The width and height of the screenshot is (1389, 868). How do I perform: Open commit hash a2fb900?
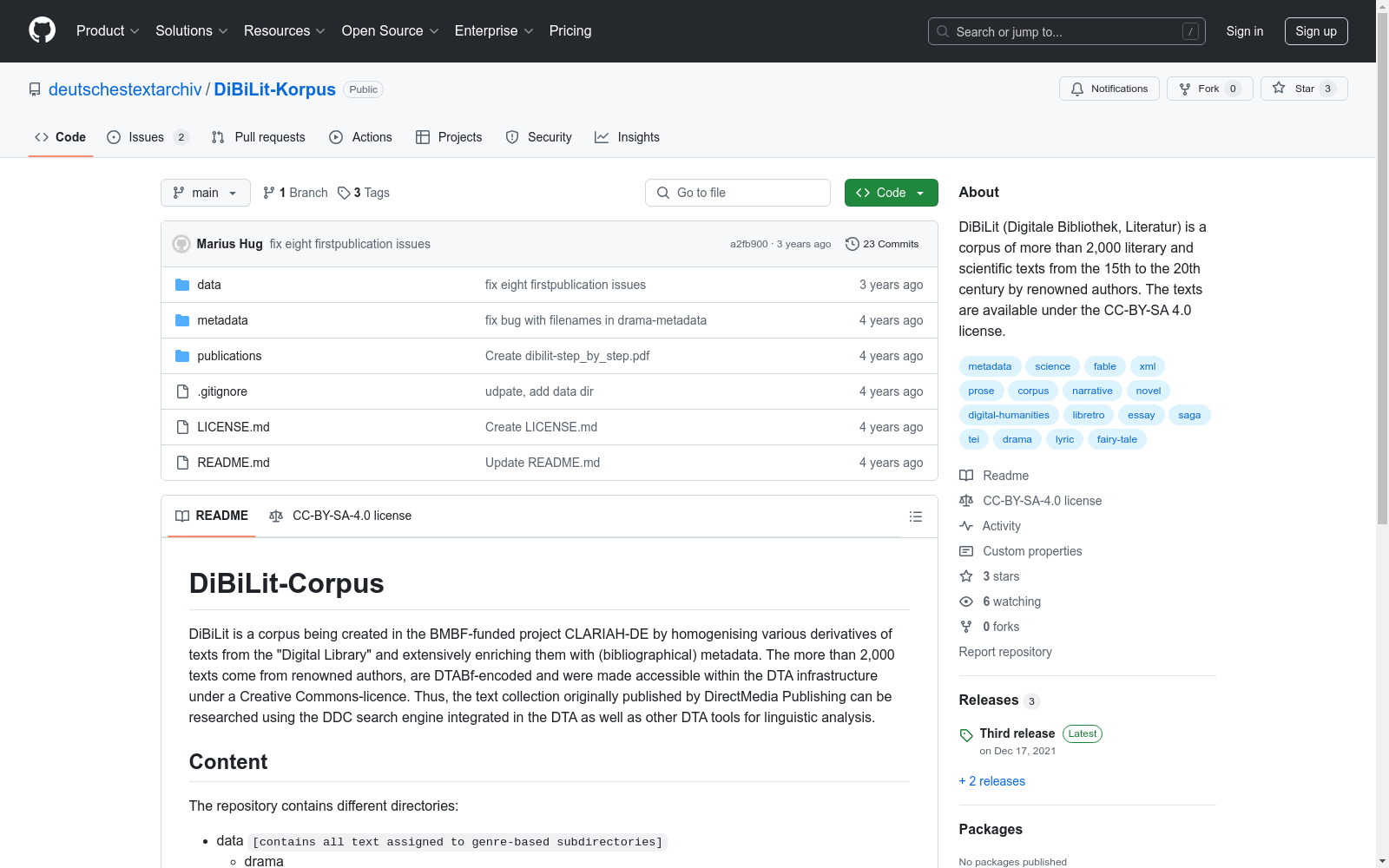tap(748, 244)
